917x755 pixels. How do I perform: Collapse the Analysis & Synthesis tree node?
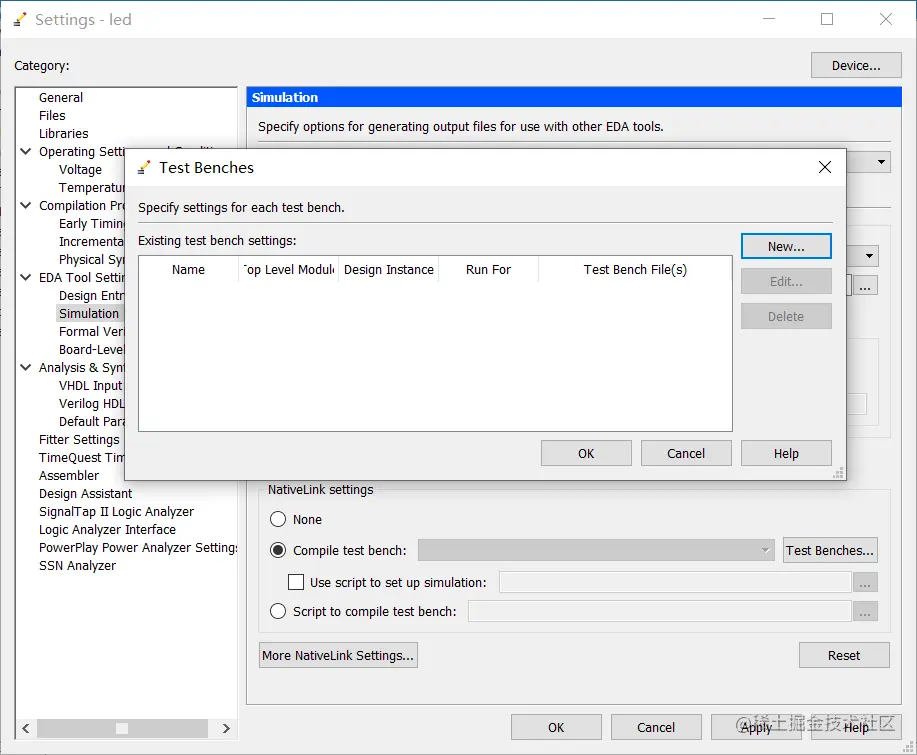click(26, 367)
